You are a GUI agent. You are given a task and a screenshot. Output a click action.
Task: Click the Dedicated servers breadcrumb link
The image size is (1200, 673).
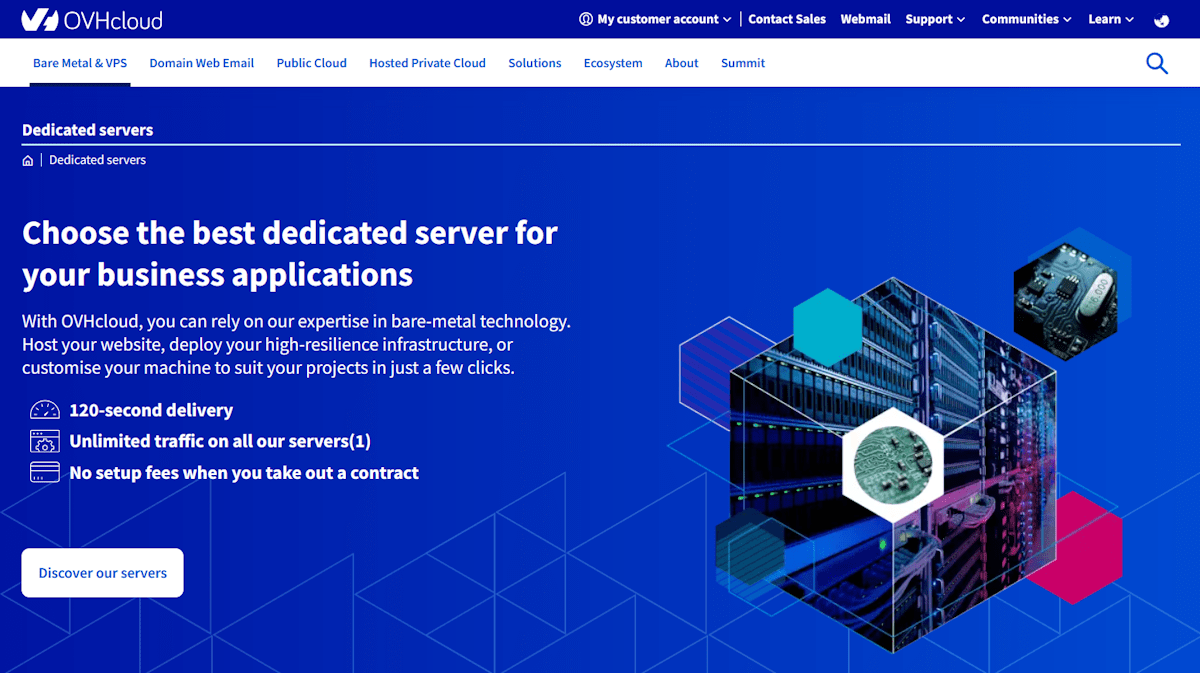click(98, 160)
